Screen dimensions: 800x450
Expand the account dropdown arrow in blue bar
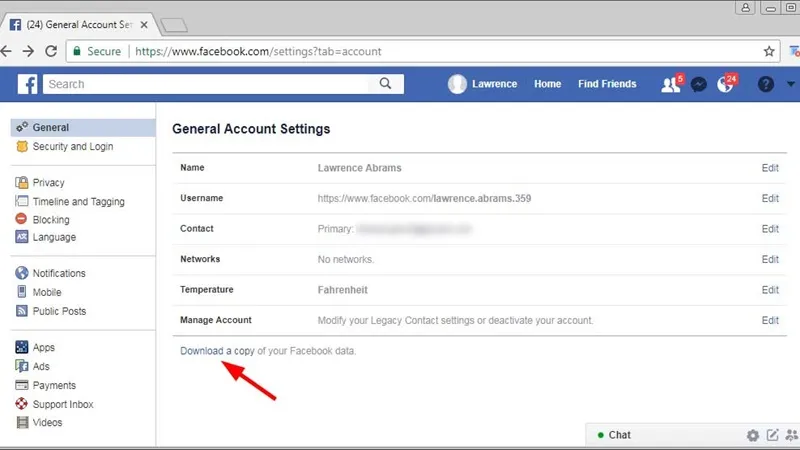[x=790, y=84]
